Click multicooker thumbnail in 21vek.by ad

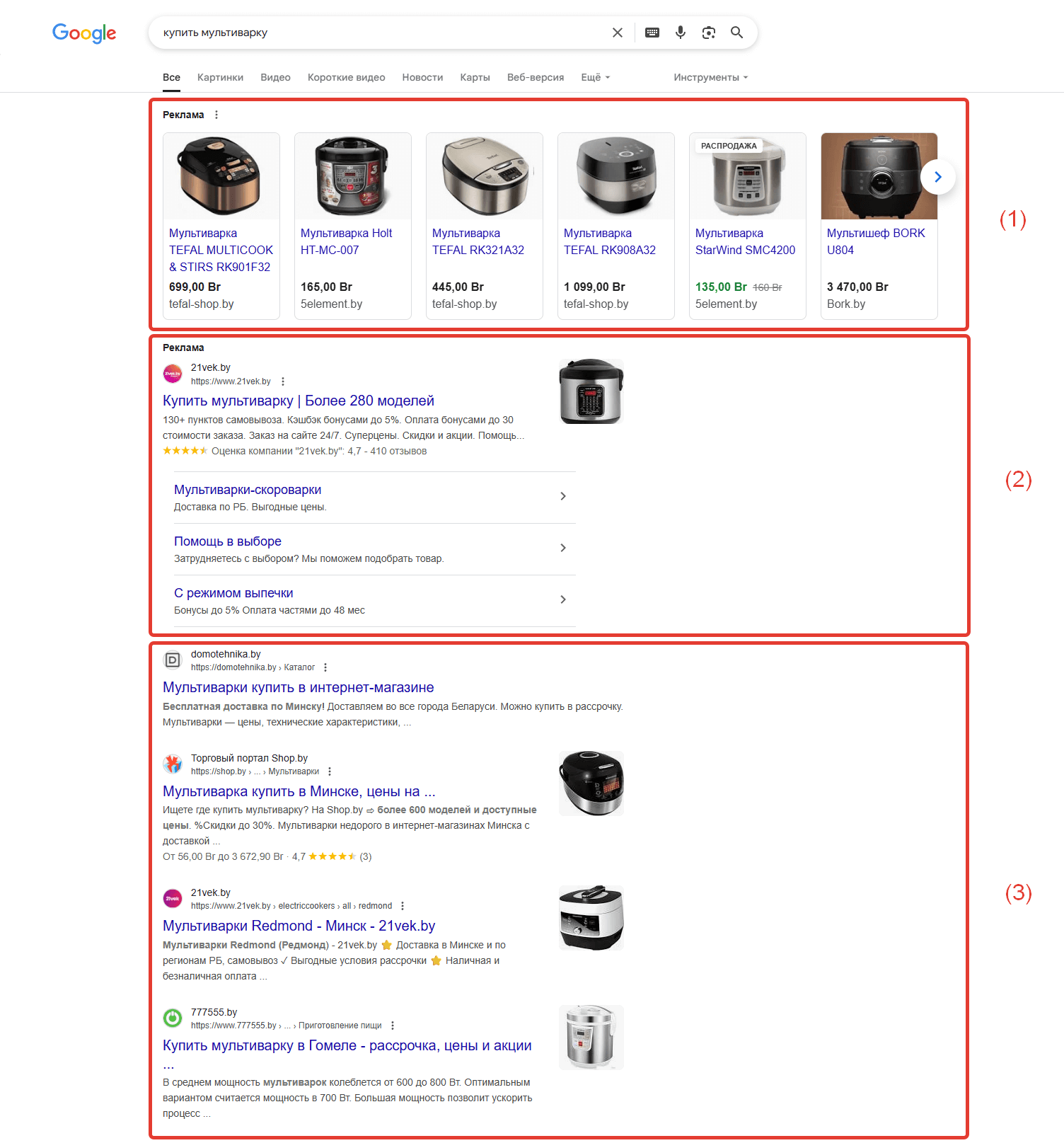591,391
